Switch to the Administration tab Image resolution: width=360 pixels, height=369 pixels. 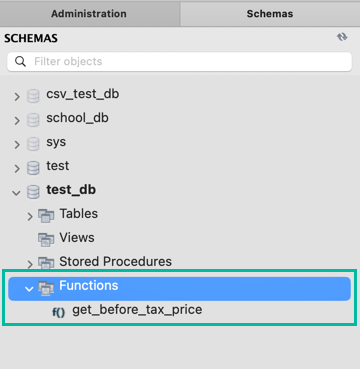[x=89, y=14]
